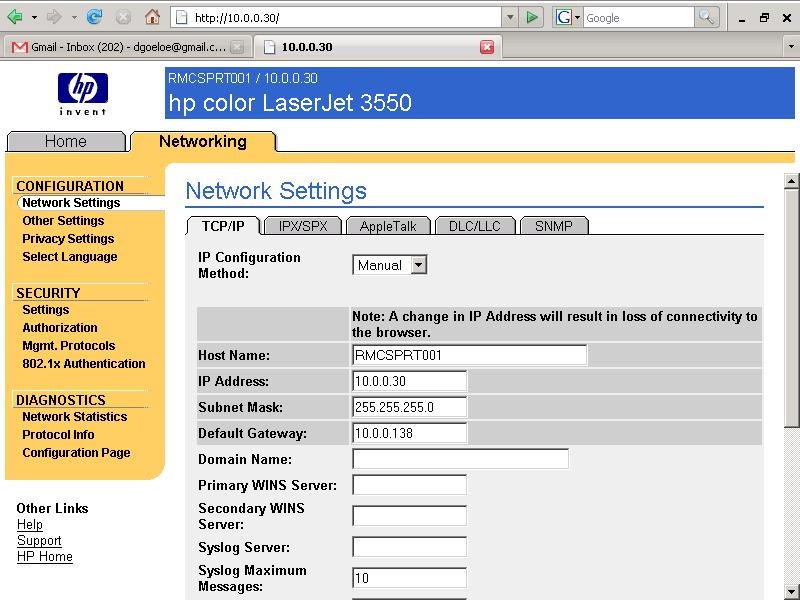Click the Syslog Maximum Messages field
800x600 pixels.
[410, 578]
